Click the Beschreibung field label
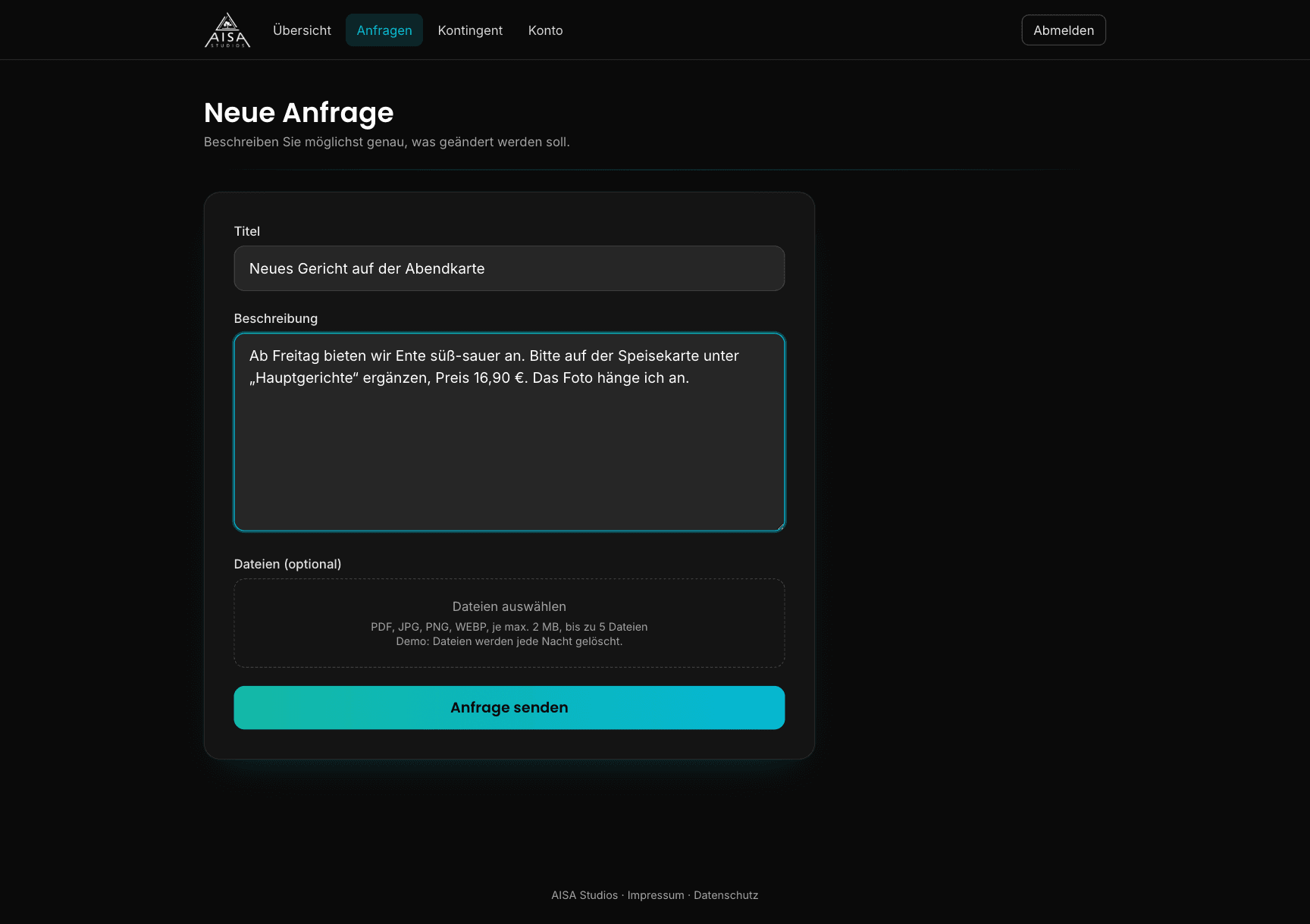The width and height of the screenshot is (1310, 924). pyautogui.click(x=276, y=318)
